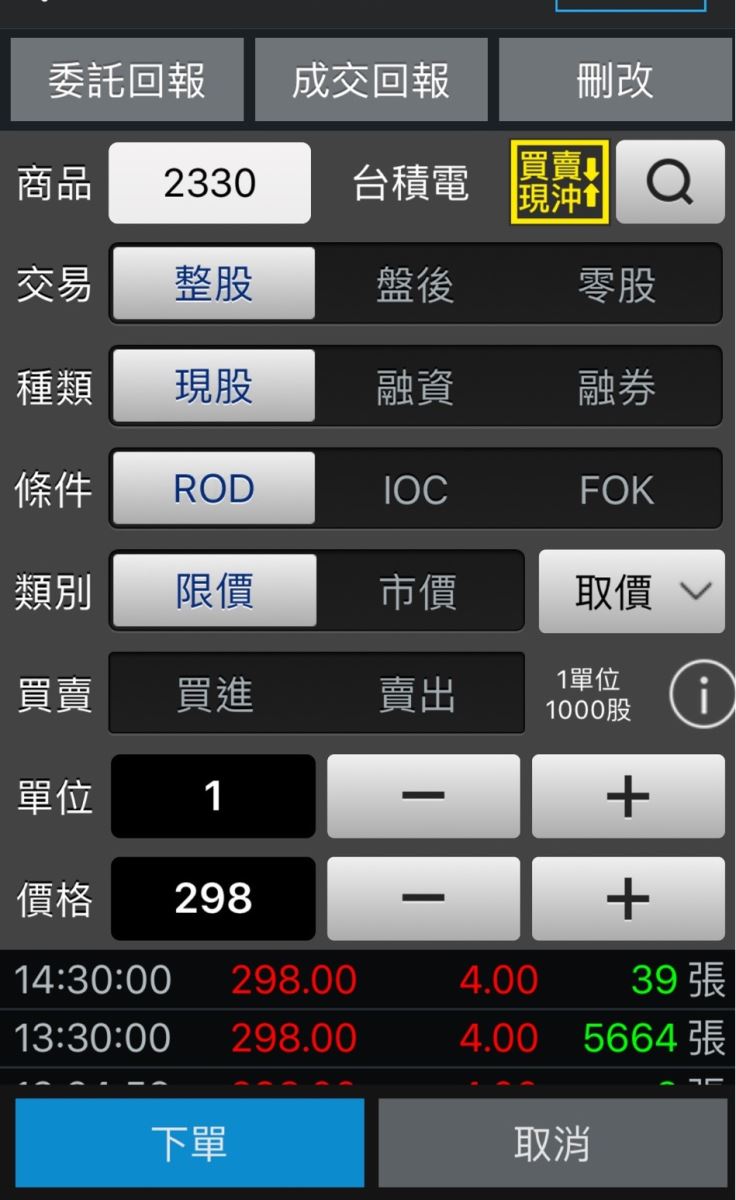
Task: Raise 價格 with plus button
Action: coord(628,899)
